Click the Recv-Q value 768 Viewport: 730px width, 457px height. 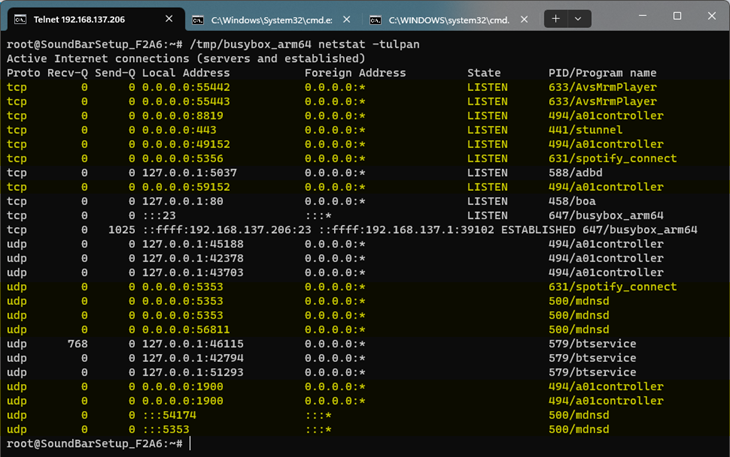tap(78, 344)
